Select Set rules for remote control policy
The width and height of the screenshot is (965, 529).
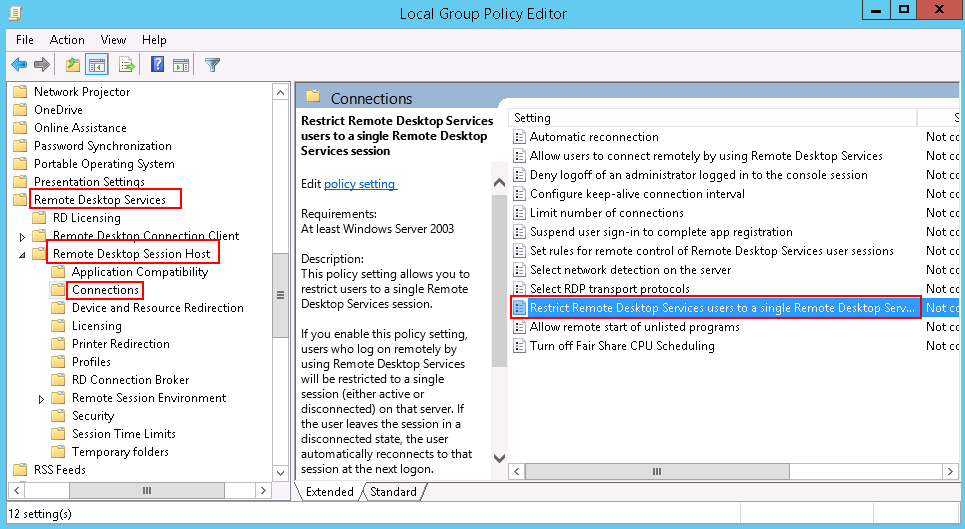pos(711,251)
